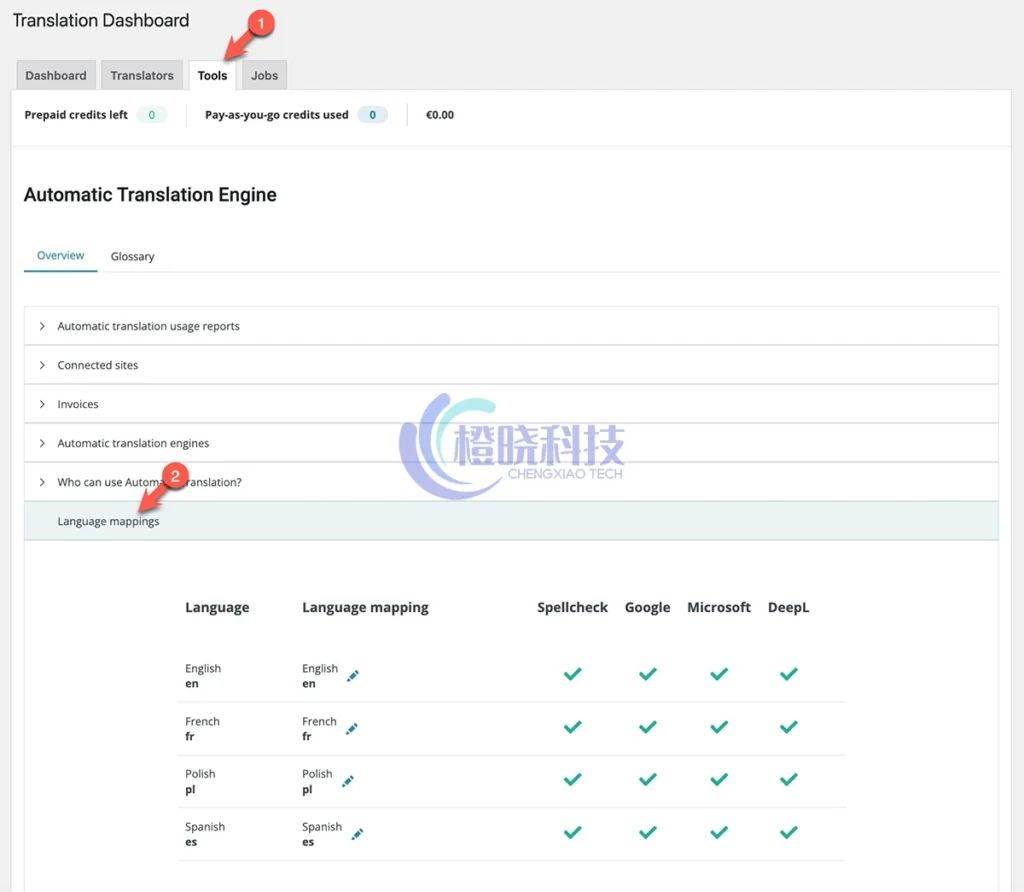1024x892 pixels.
Task: Collapse the Language mappings section
Action: tap(108, 521)
